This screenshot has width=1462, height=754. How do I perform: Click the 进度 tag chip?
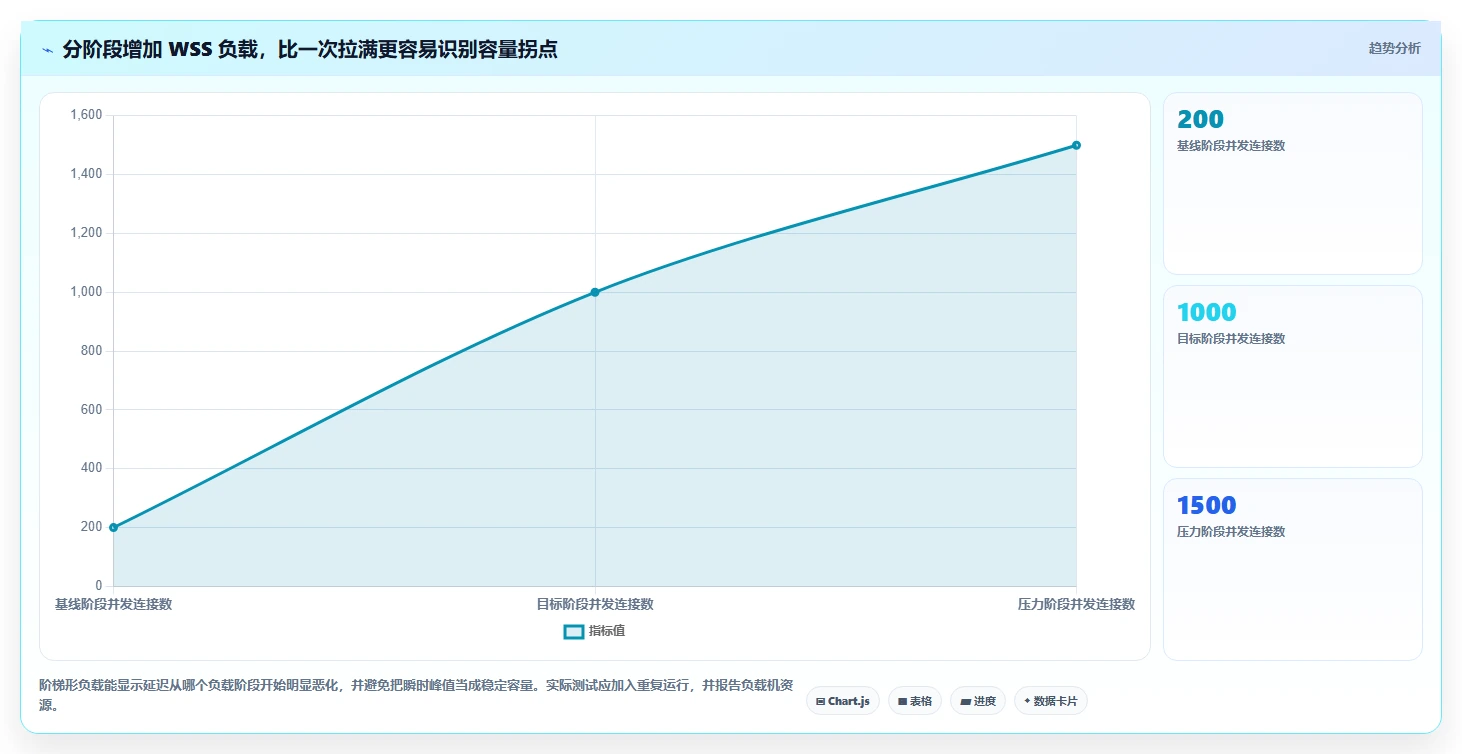click(978, 701)
